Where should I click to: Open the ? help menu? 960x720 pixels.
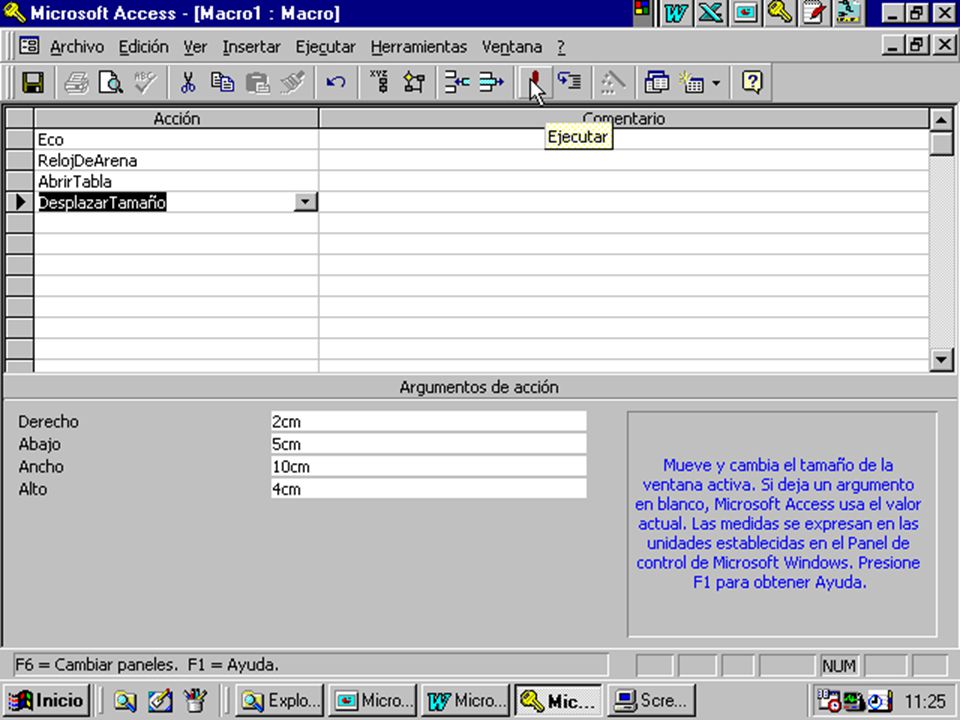pos(561,47)
